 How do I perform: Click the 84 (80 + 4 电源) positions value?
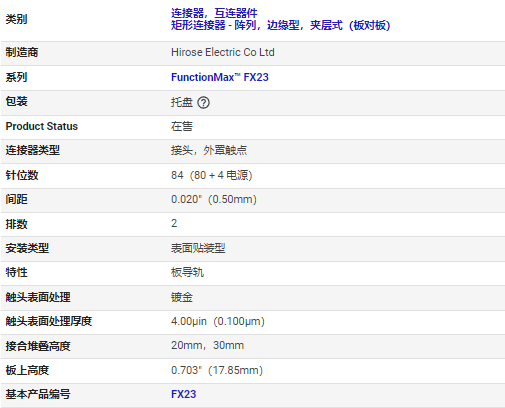pyautogui.click(x=212, y=175)
